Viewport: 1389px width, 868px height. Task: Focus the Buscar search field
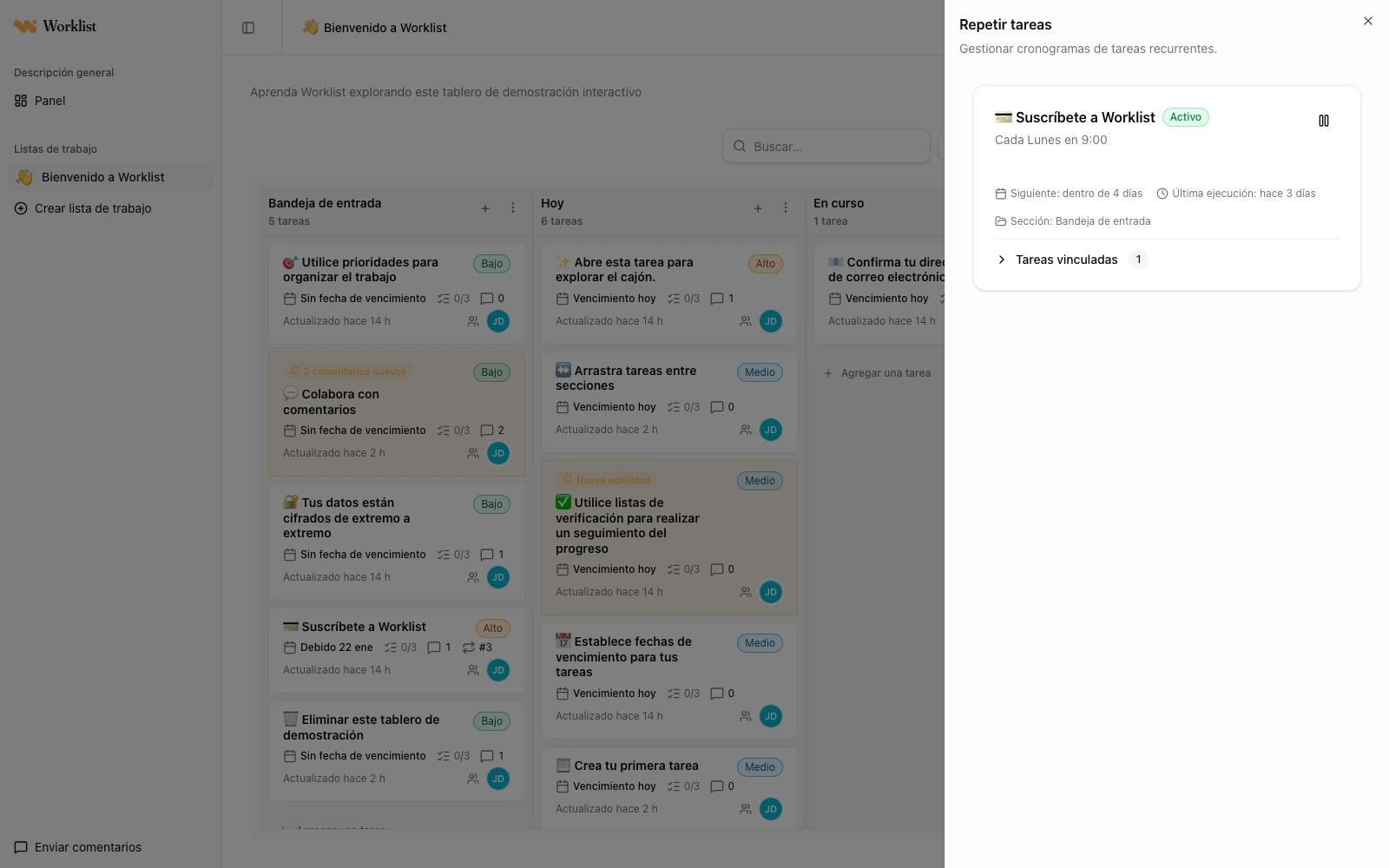click(x=826, y=147)
